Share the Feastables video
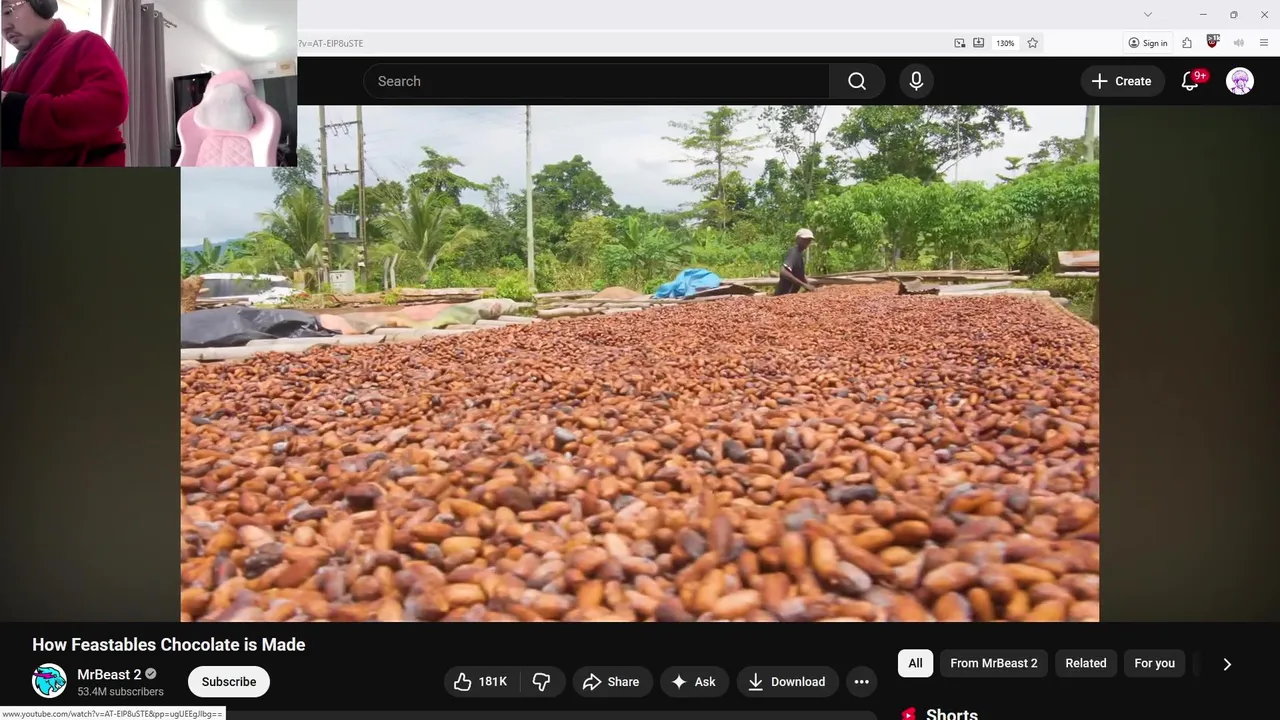 click(x=611, y=682)
